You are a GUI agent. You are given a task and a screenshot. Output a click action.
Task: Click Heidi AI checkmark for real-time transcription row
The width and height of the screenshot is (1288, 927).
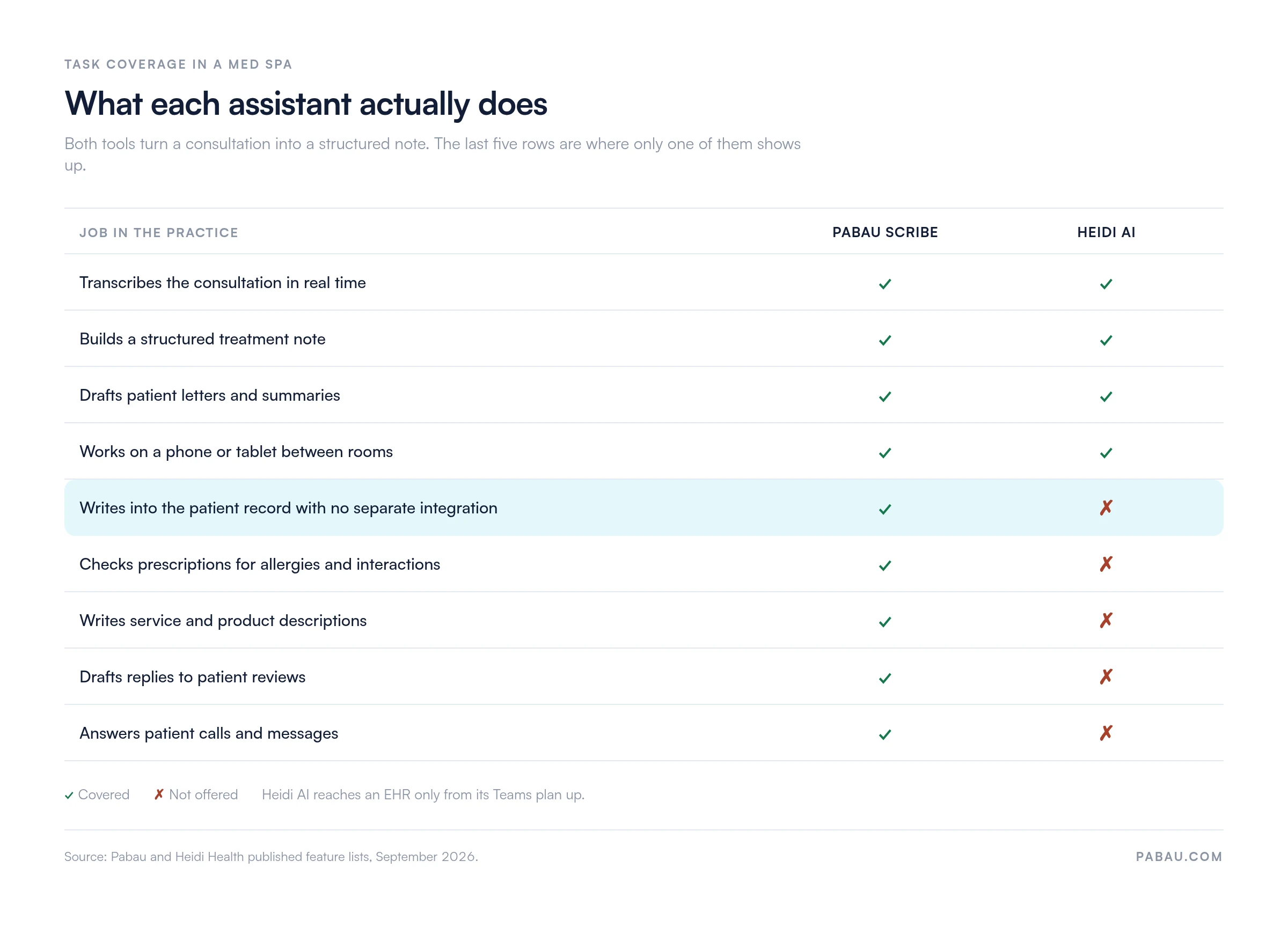[x=1106, y=284]
